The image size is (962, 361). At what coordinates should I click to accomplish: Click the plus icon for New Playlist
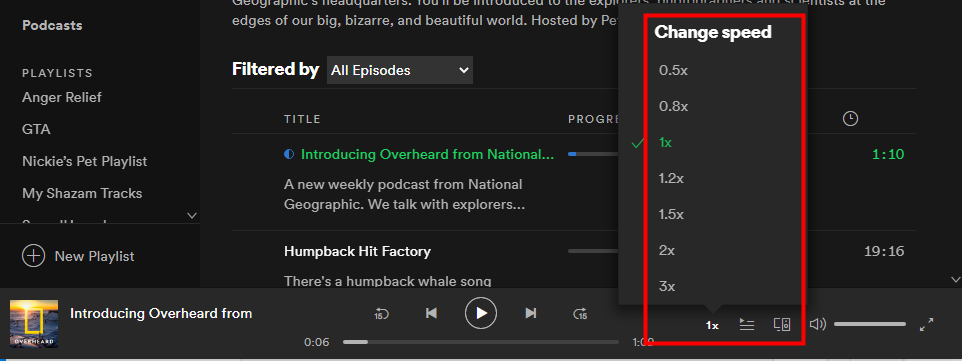tap(34, 256)
